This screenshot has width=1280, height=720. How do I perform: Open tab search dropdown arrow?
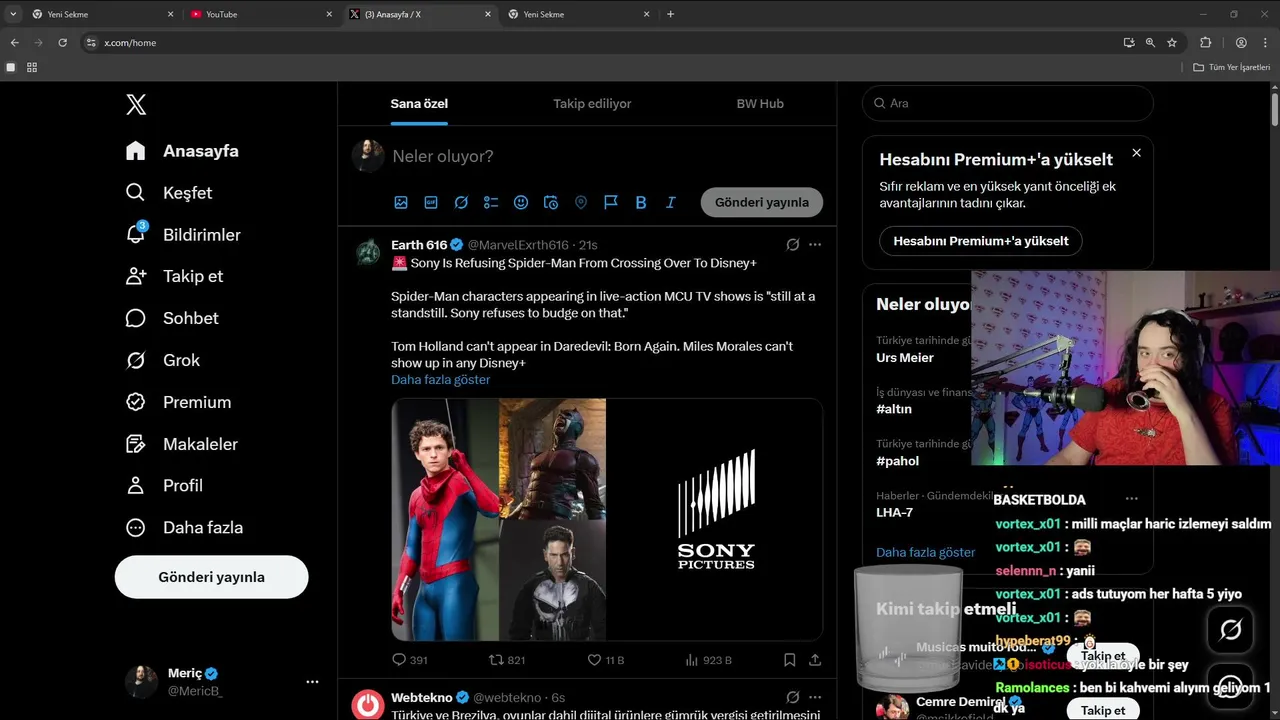pyautogui.click(x=13, y=14)
